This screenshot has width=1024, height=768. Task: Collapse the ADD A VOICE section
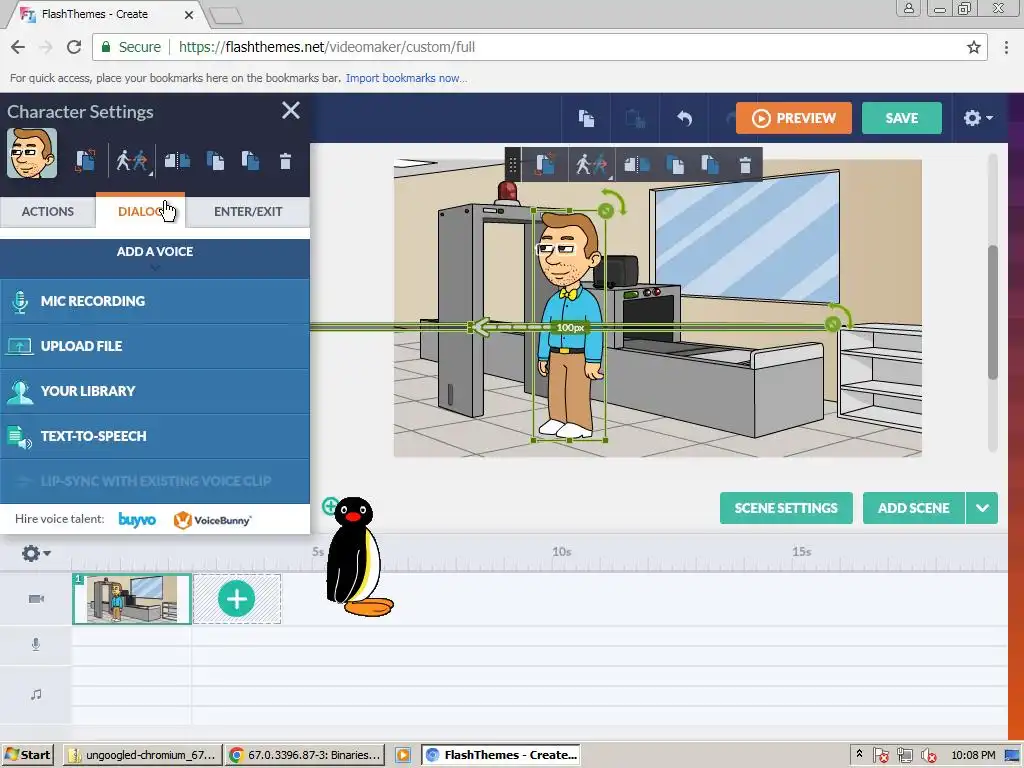coord(155,258)
